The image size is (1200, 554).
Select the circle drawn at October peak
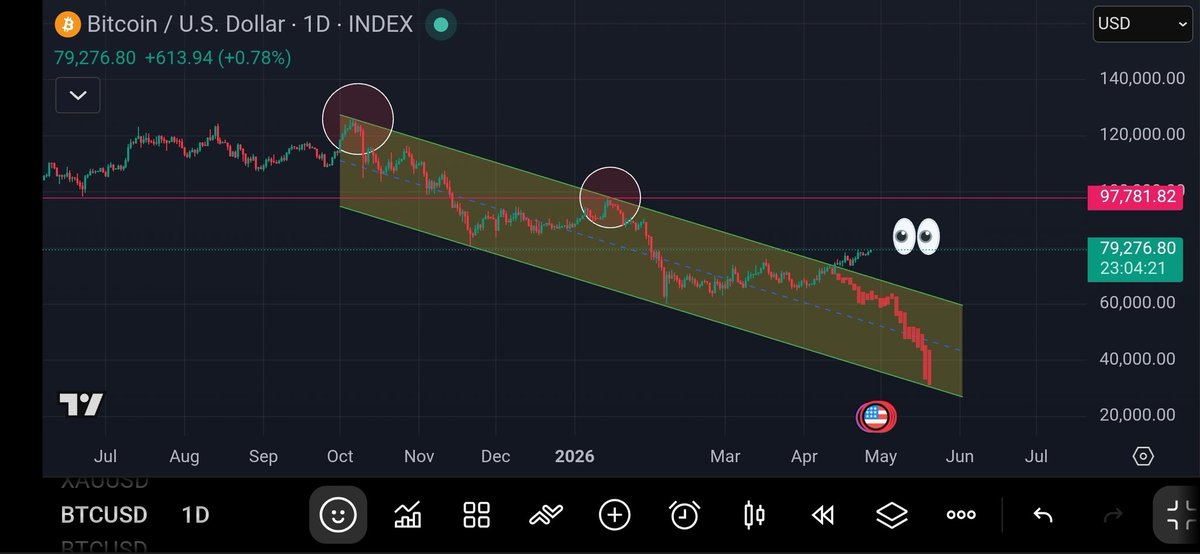(x=358, y=119)
